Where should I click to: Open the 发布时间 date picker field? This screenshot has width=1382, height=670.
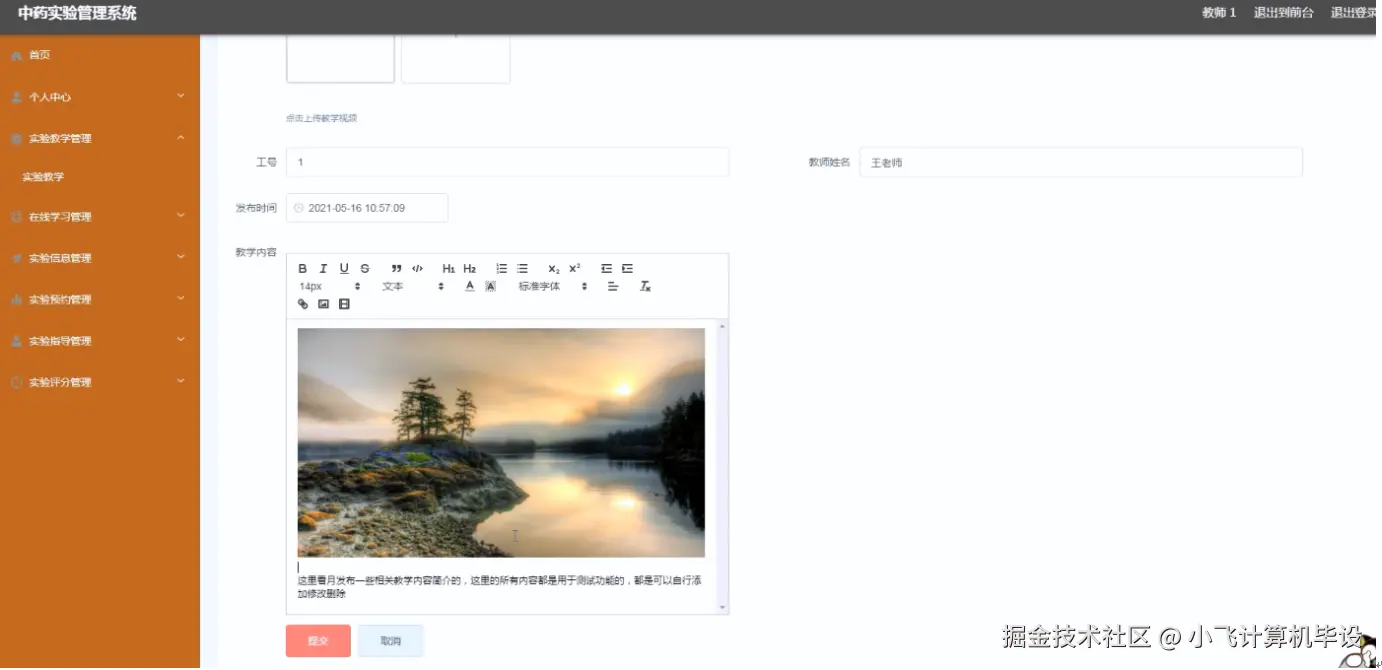[367, 208]
